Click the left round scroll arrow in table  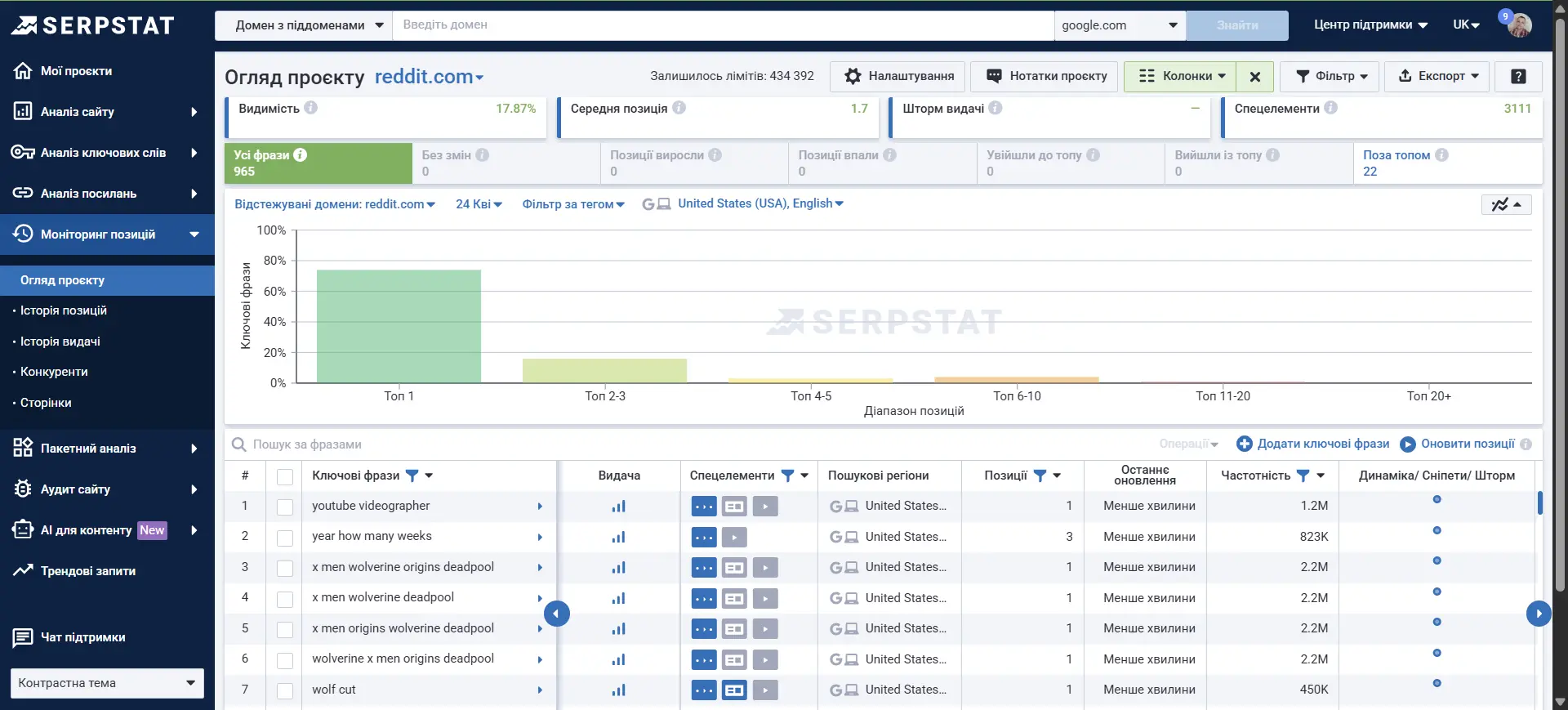coord(557,614)
